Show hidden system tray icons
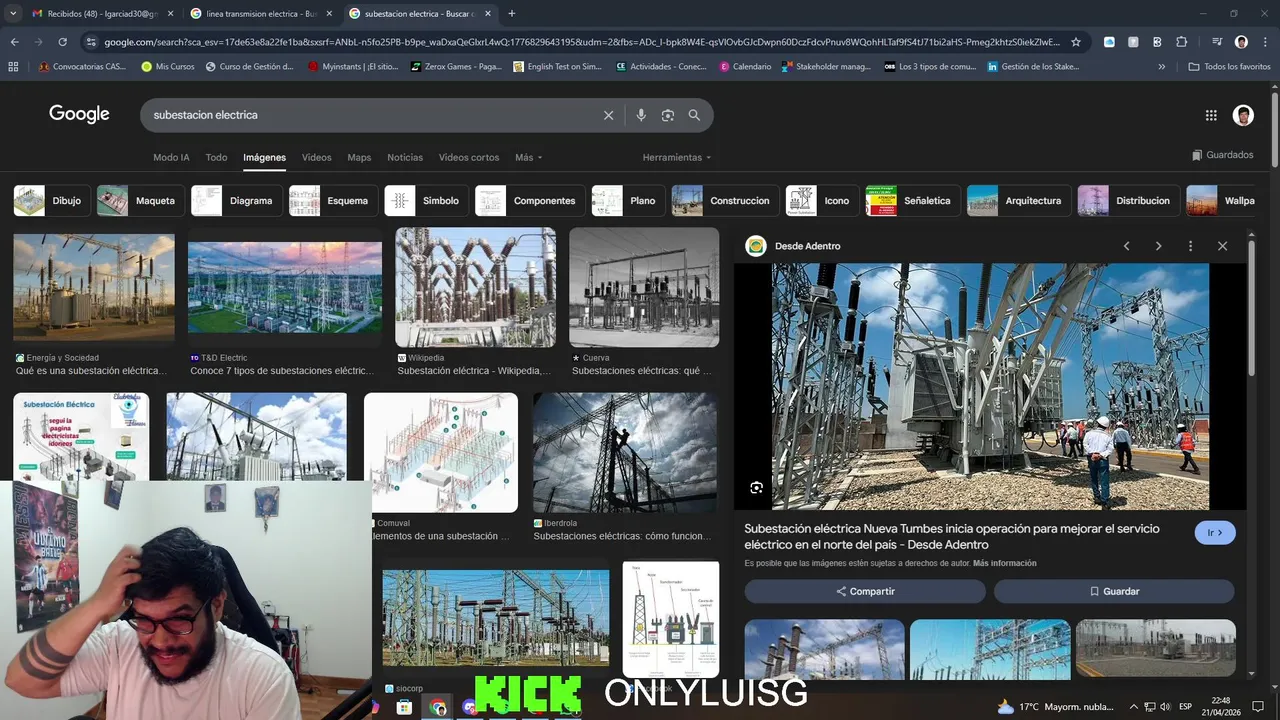The height and width of the screenshot is (720, 1280). [1133, 707]
